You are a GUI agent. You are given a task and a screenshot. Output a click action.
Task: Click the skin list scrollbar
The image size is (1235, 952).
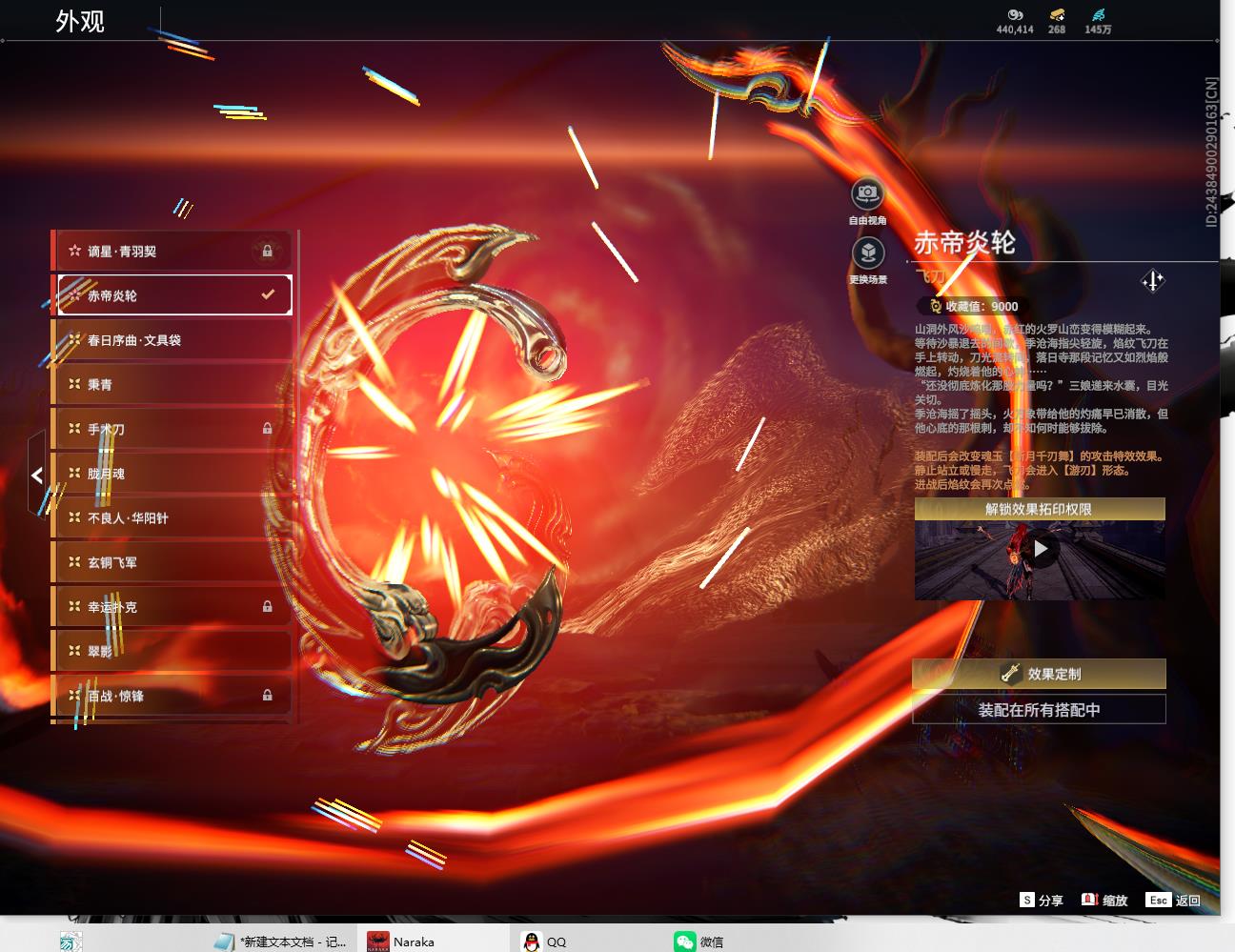[297, 476]
